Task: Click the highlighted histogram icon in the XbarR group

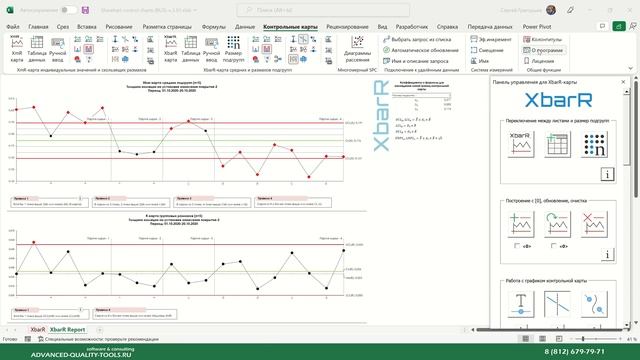Action: [267, 49]
